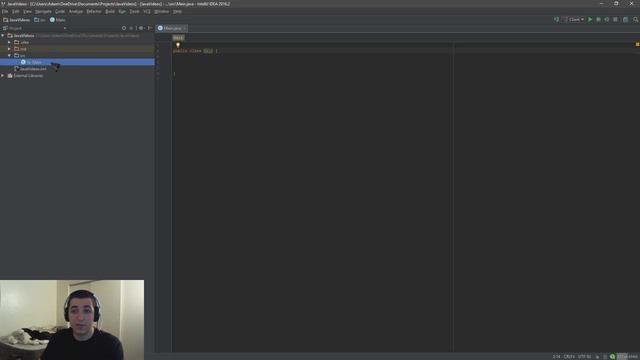Run the Clock configuration with green play

[590, 20]
